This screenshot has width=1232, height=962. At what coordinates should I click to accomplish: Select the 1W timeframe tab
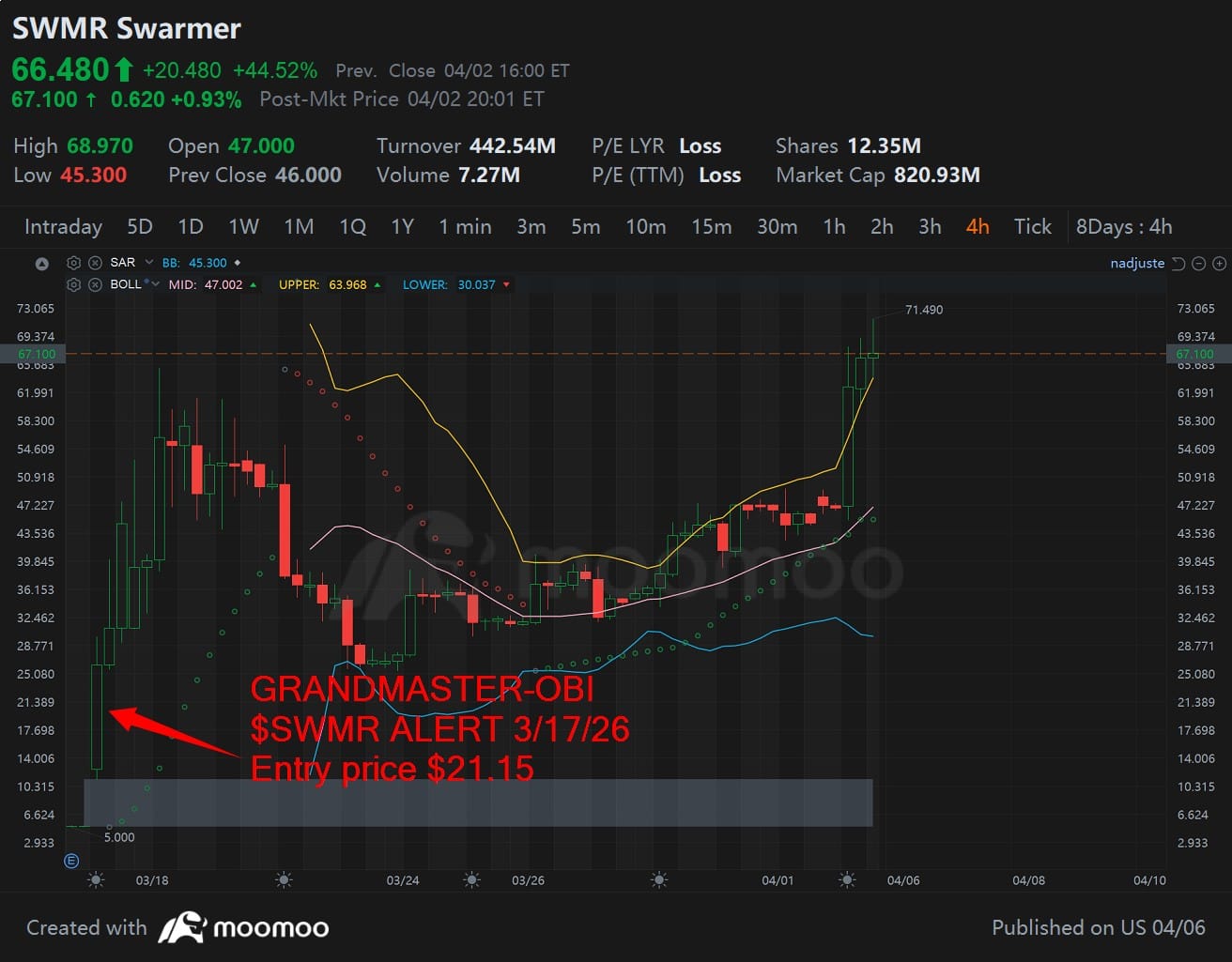tap(243, 227)
